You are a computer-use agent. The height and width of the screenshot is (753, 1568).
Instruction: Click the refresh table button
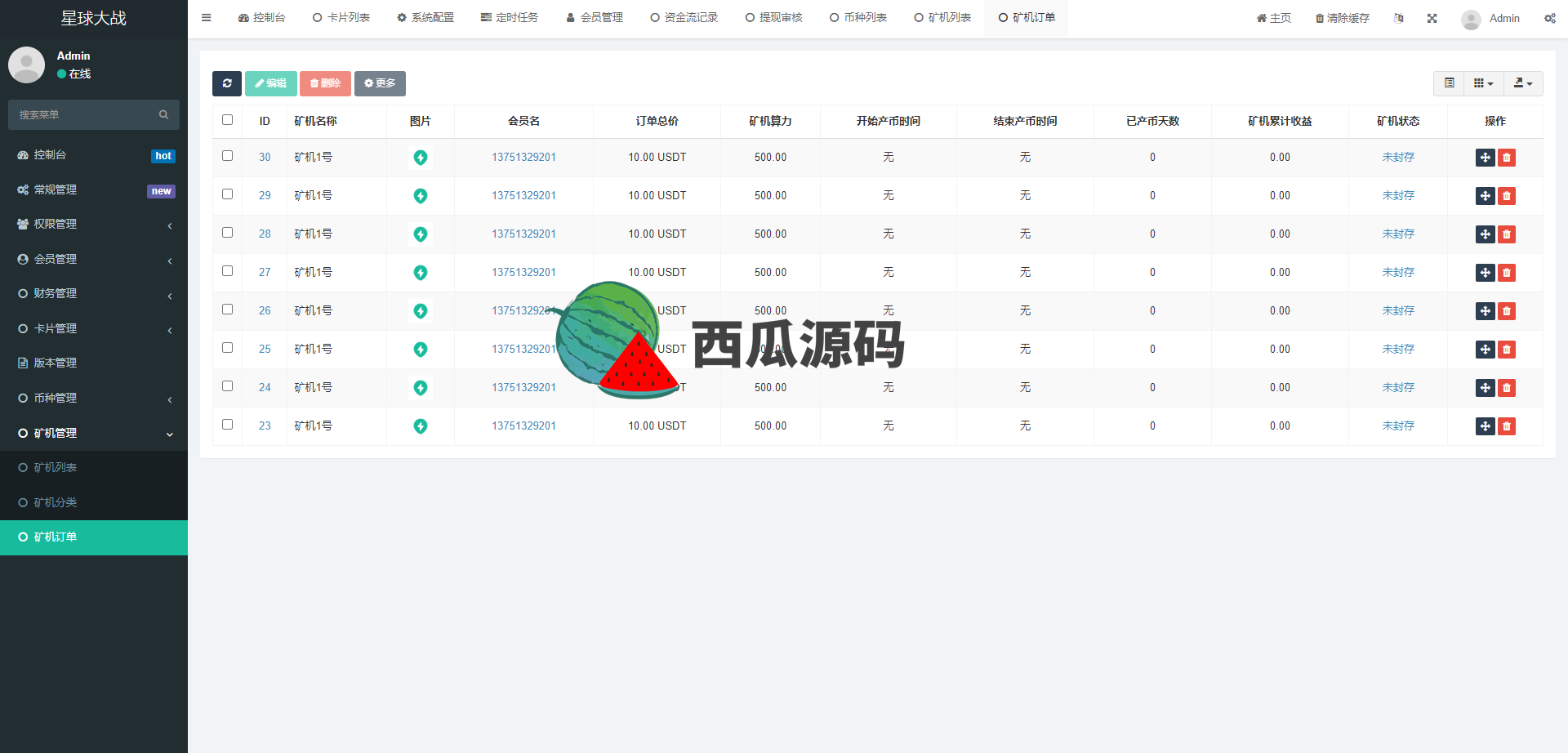pyautogui.click(x=227, y=83)
